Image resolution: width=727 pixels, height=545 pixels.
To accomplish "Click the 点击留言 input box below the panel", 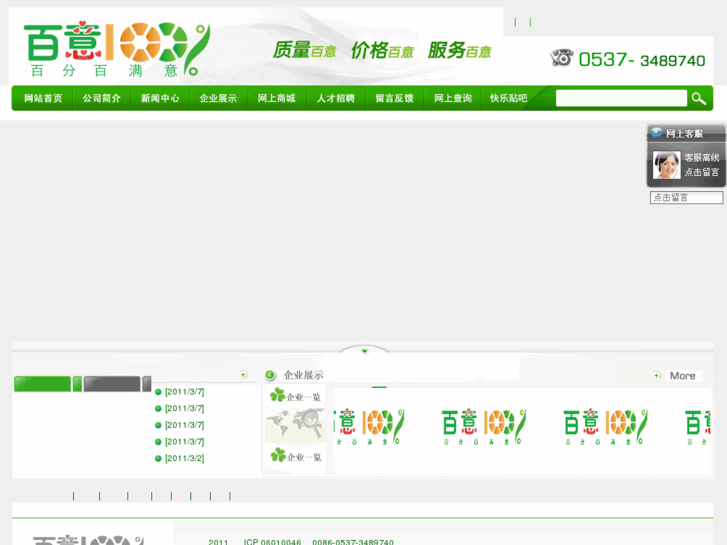I will click(x=686, y=198).
